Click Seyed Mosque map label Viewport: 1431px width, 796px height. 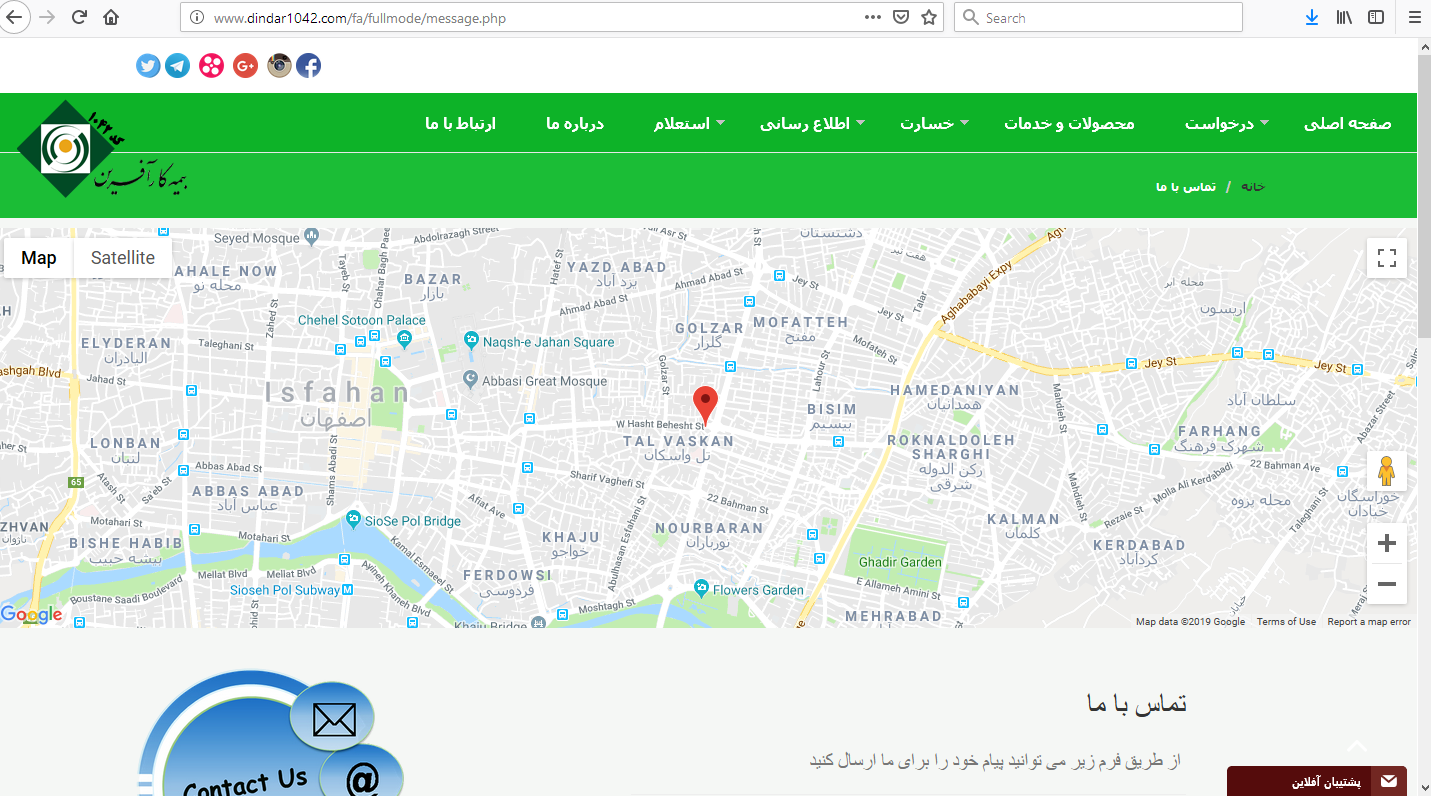point(257,238)
